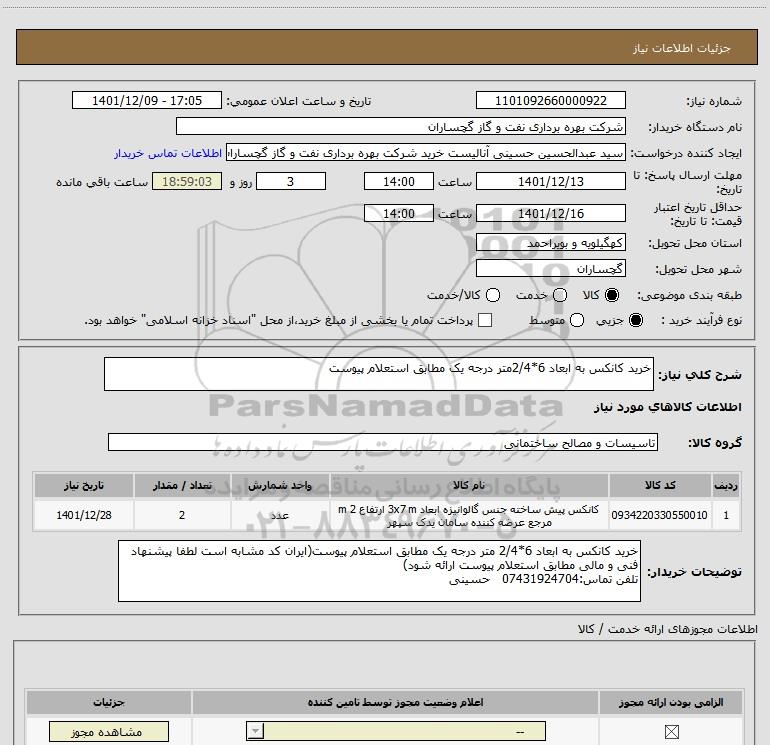Click the شماره نیاز field 1101092660000922

[550, 101]
